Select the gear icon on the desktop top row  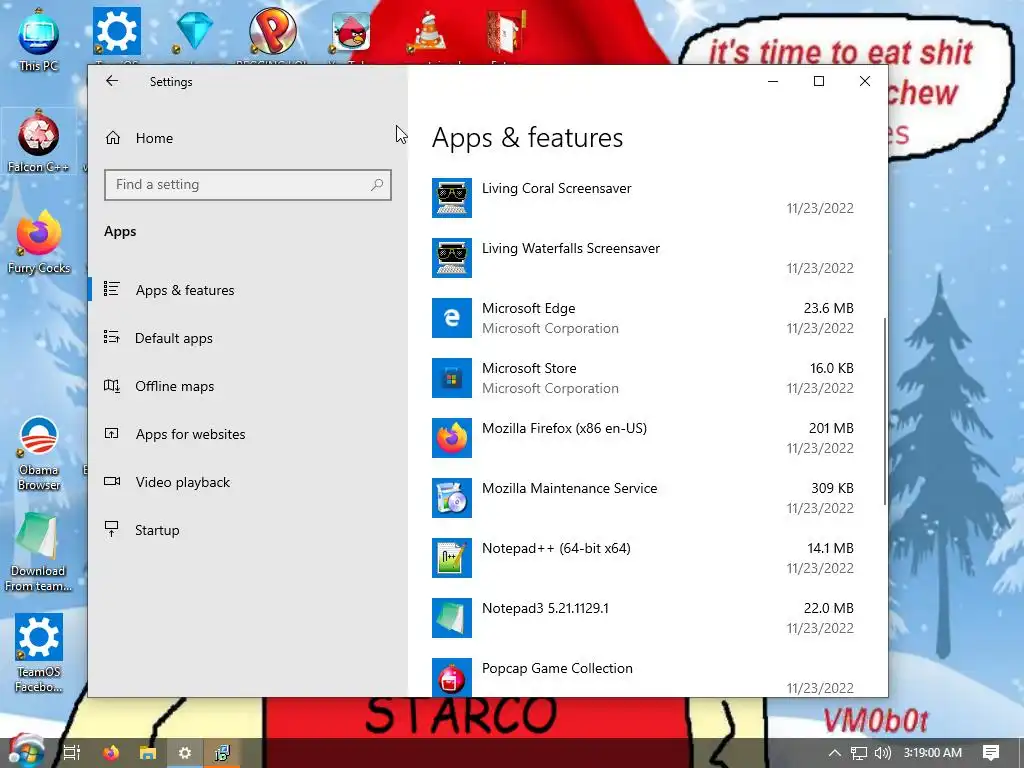pyautogui.click(x=116, y=31)
